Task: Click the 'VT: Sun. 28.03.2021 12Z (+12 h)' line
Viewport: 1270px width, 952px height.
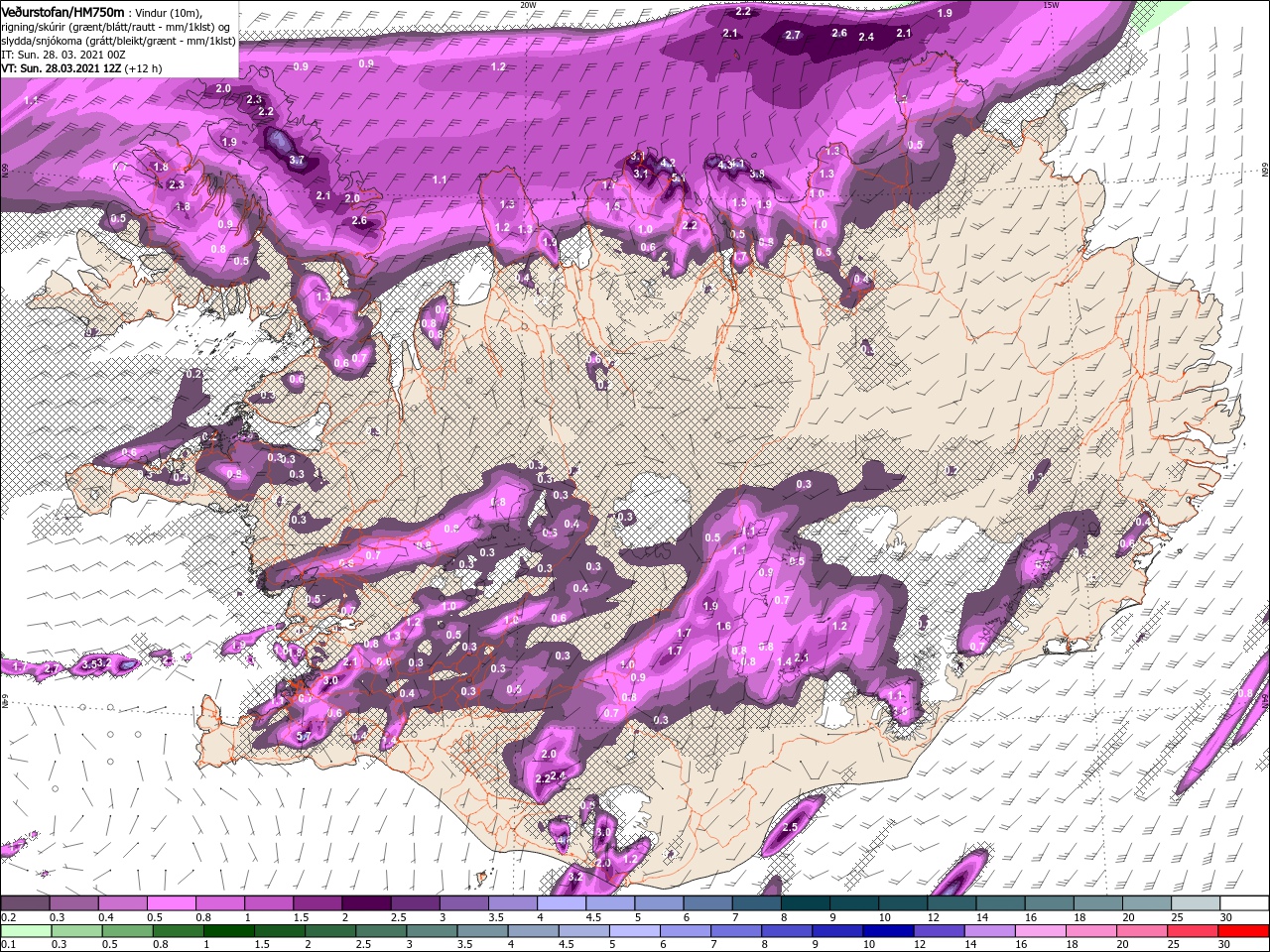Action: click(x=81, y=68)
